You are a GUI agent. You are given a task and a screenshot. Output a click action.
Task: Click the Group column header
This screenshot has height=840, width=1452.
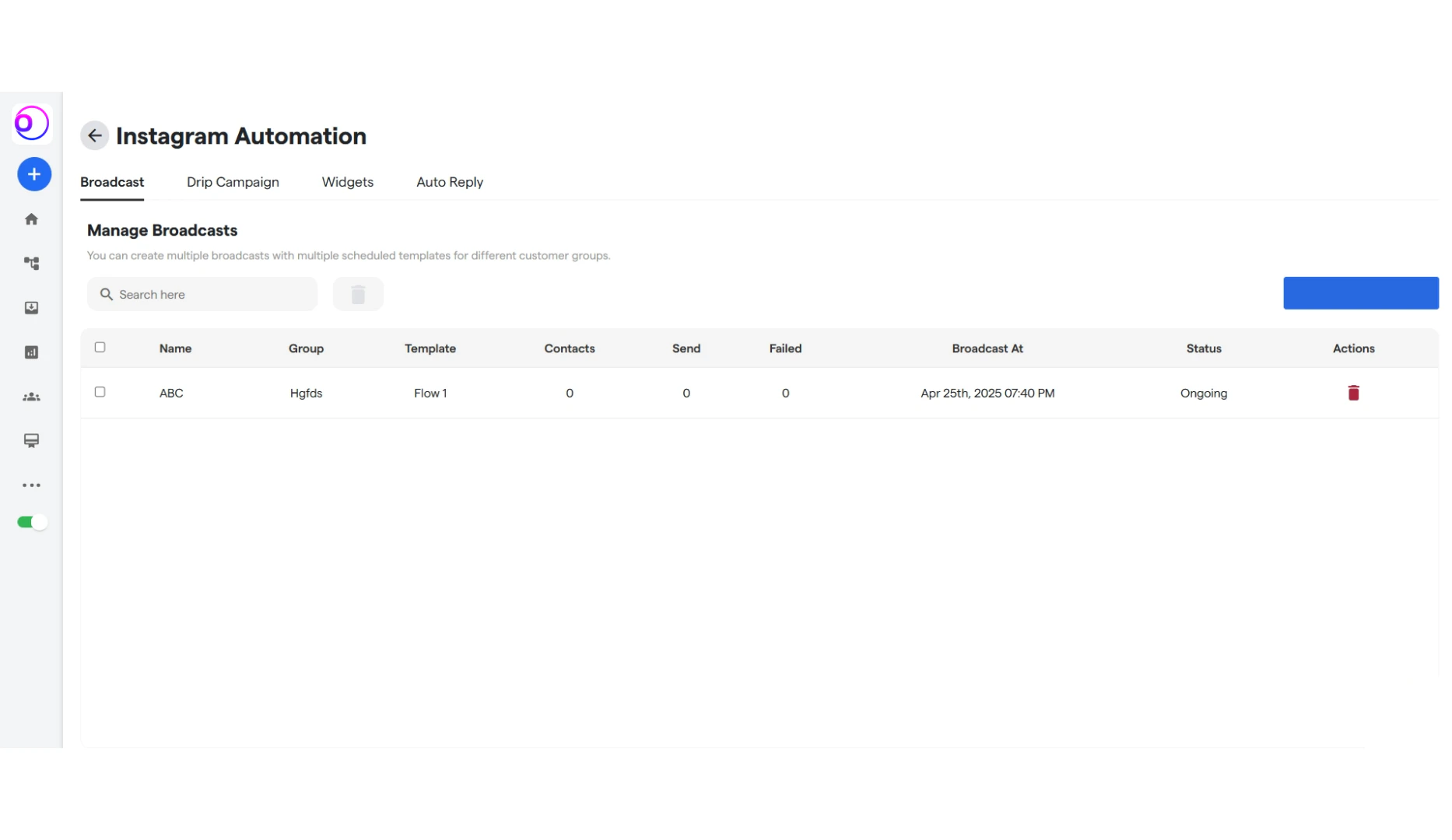pyautogui.click(x=306, y=348)
